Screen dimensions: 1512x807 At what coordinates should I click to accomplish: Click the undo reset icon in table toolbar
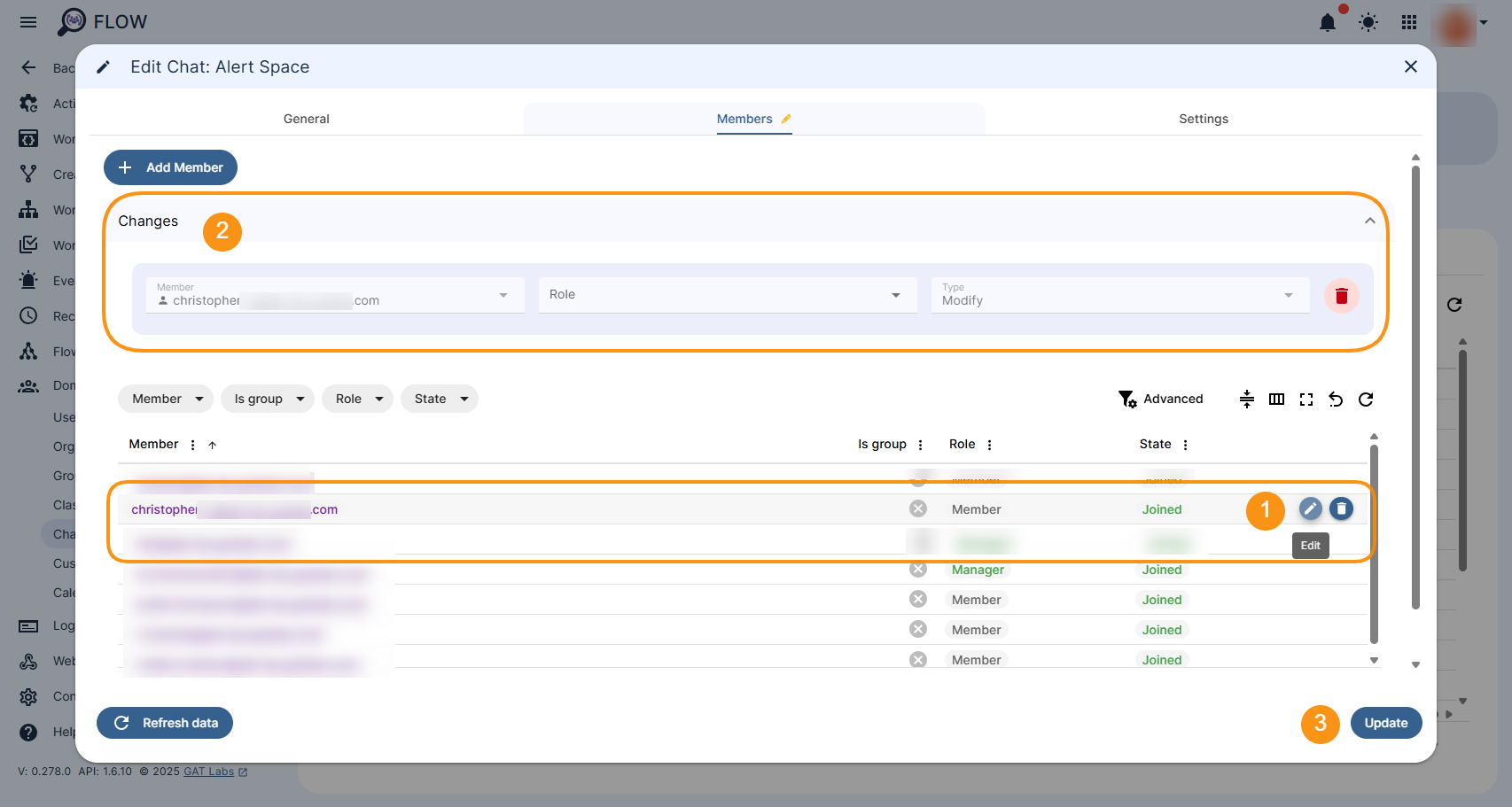point(1336,400)
